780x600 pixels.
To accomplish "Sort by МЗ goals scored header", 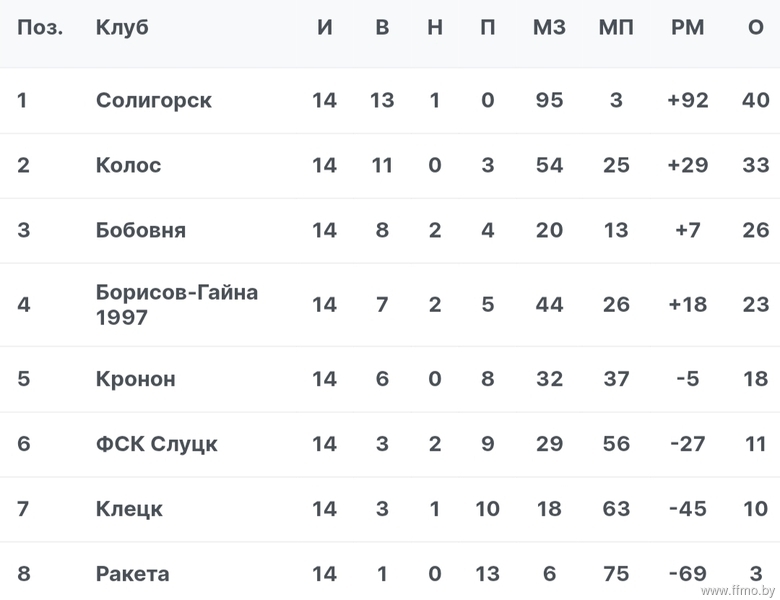I will coord(549,27).
